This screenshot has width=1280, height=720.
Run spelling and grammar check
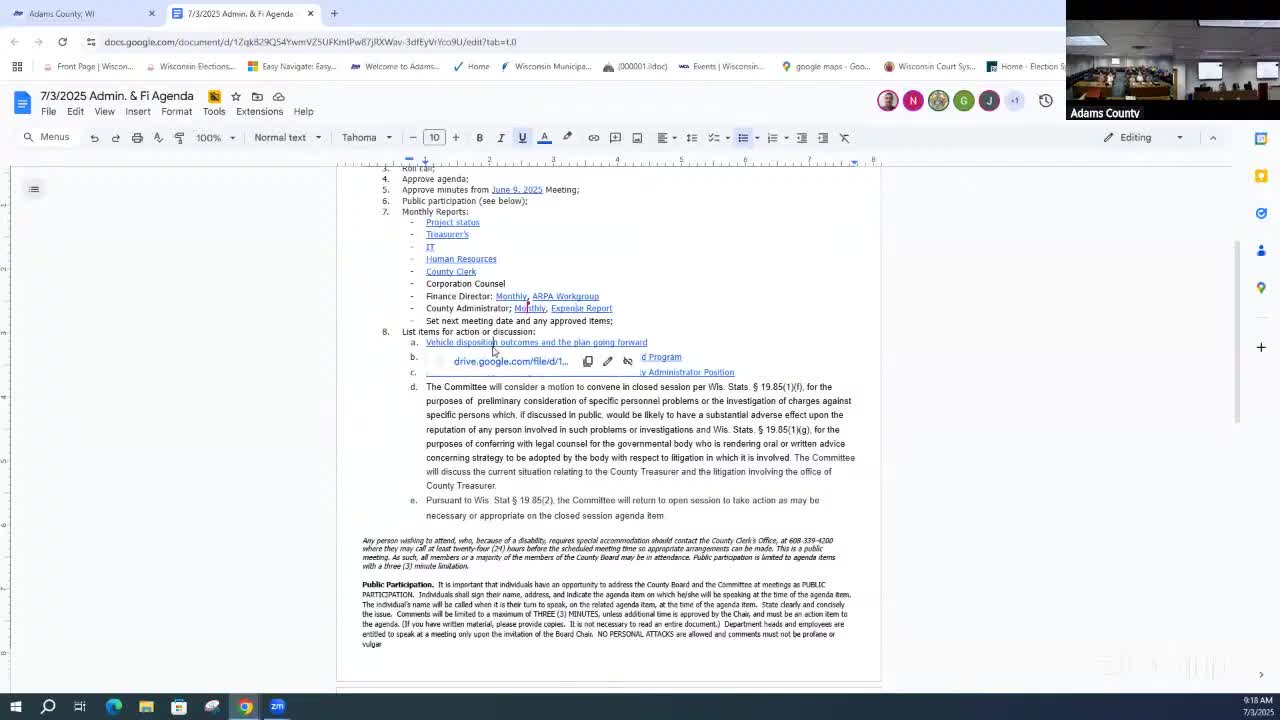click(x=158, y=138)
